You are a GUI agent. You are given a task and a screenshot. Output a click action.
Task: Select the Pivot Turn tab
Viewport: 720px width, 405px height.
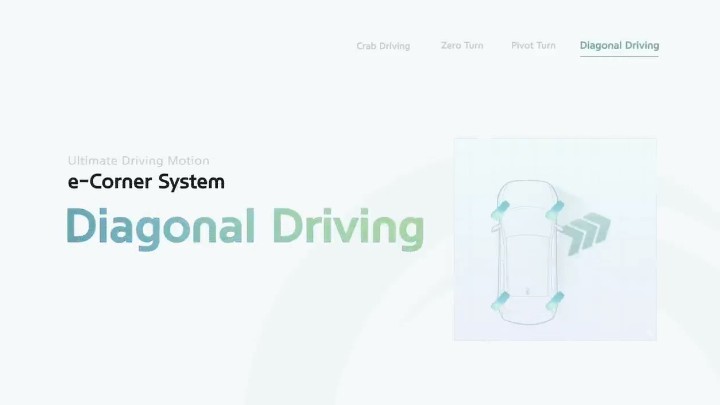533,45
